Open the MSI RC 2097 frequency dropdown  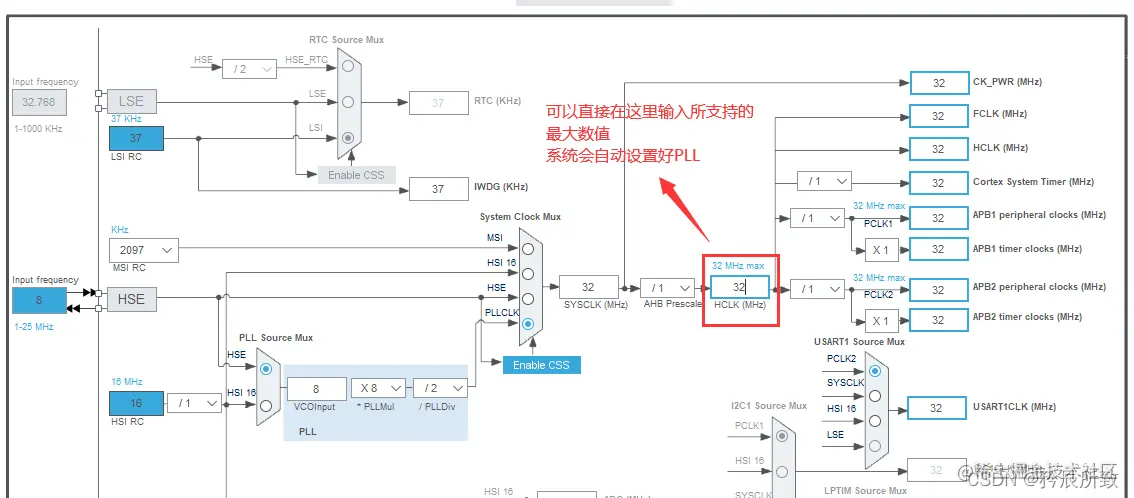[x=143, y=250]
